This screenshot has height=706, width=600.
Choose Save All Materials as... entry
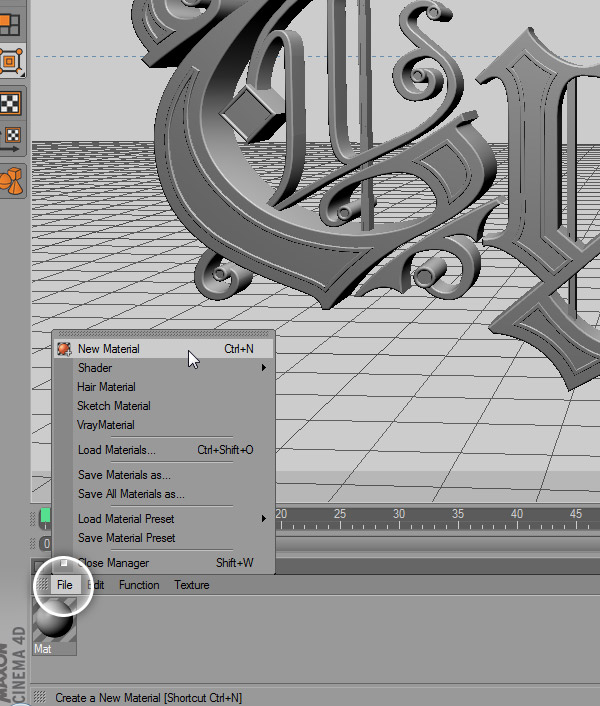(x=163, y=494)
